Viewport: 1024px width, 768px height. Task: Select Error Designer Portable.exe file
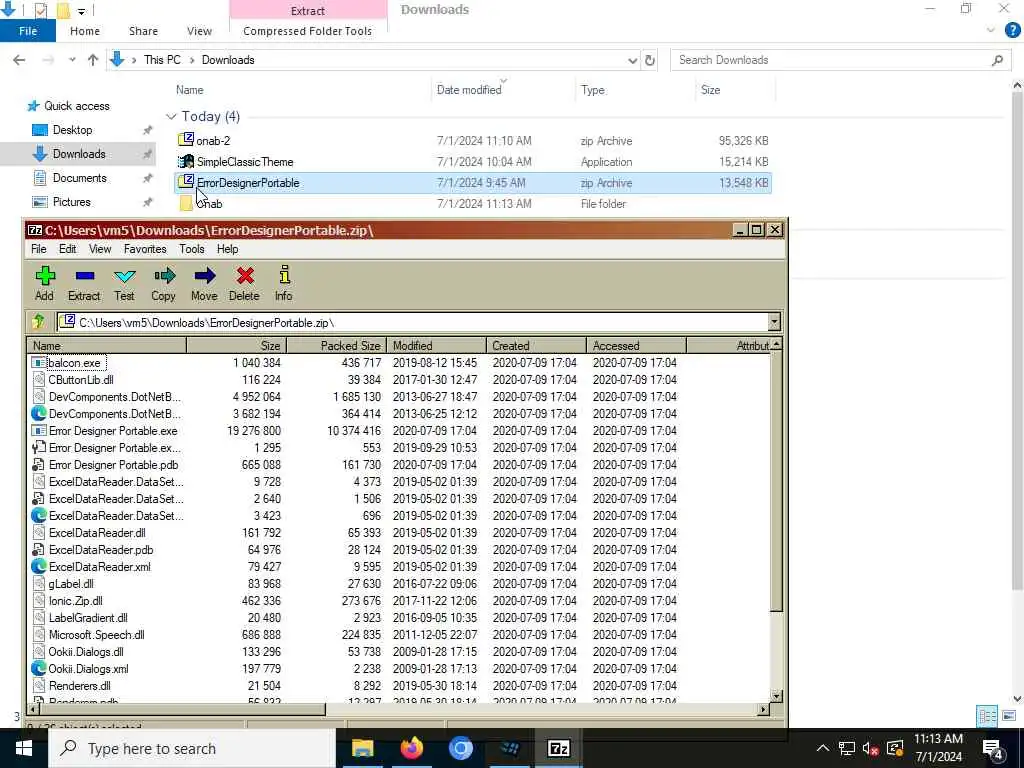[x=113, y=430]
